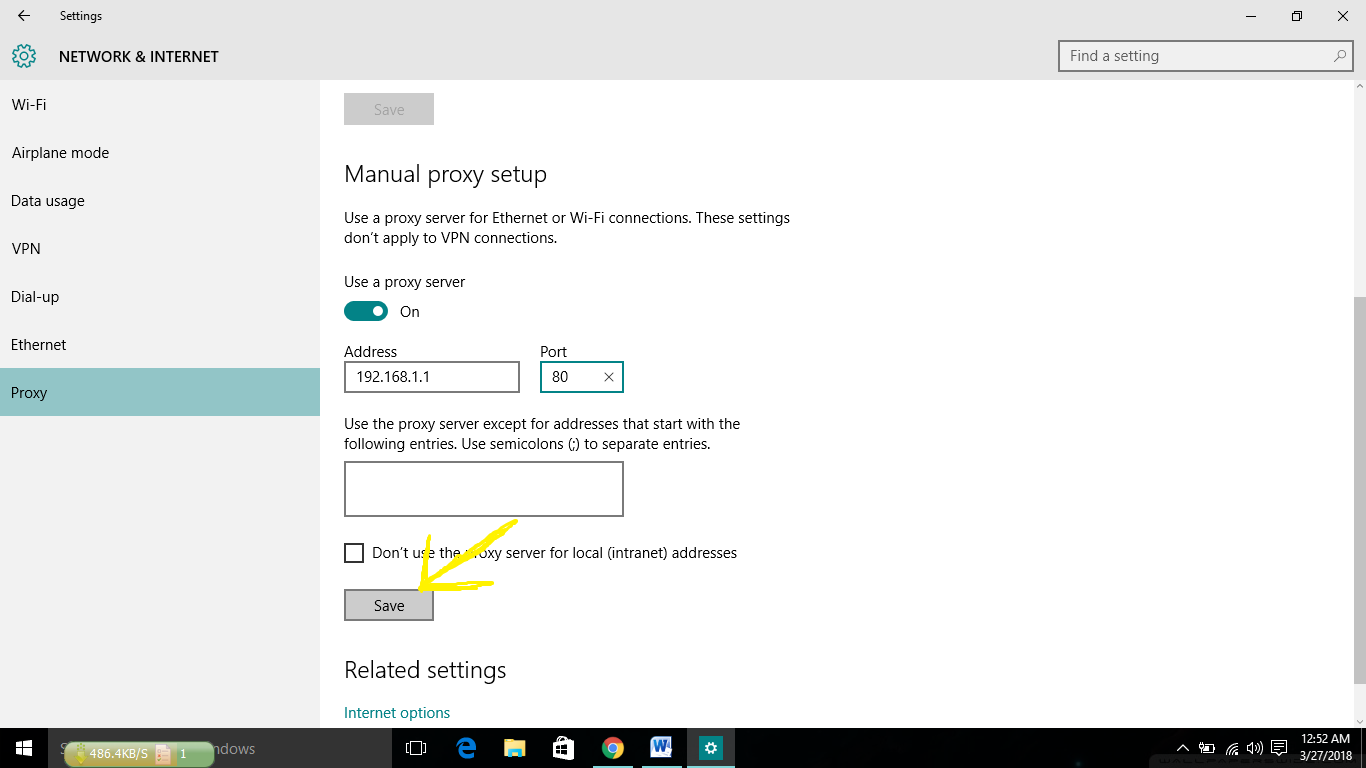Turn off the Use a proxy server switch
Image resolution: width=1366 pixels, height=768 pixels.
coord(366,311)
